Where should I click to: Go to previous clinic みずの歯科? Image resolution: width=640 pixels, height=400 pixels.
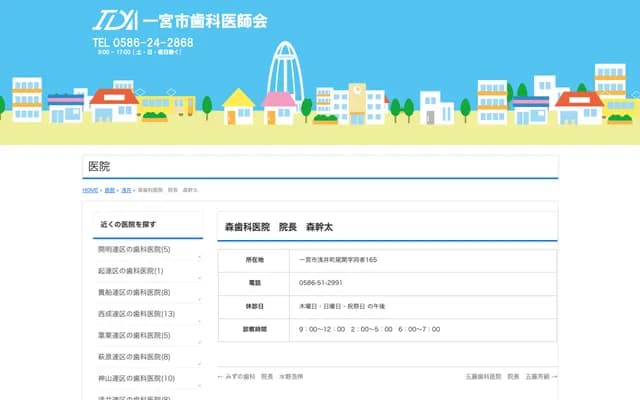(260, 377)
